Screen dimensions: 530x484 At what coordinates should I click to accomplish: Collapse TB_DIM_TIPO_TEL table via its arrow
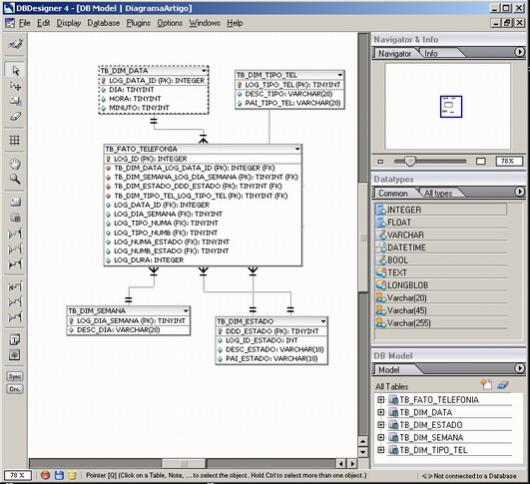pos(340,75)
